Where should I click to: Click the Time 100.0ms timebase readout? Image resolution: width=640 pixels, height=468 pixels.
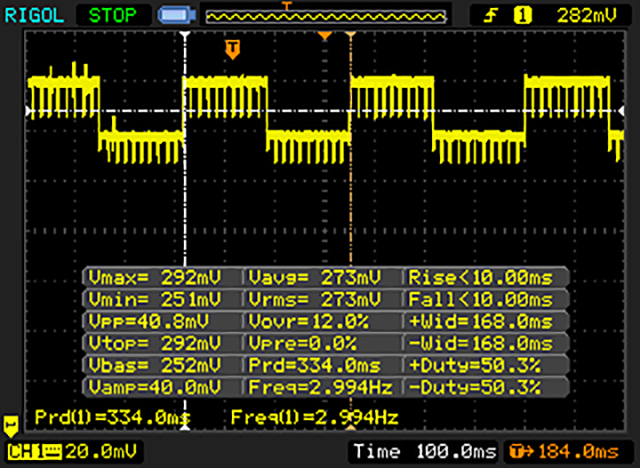point(424,452)
